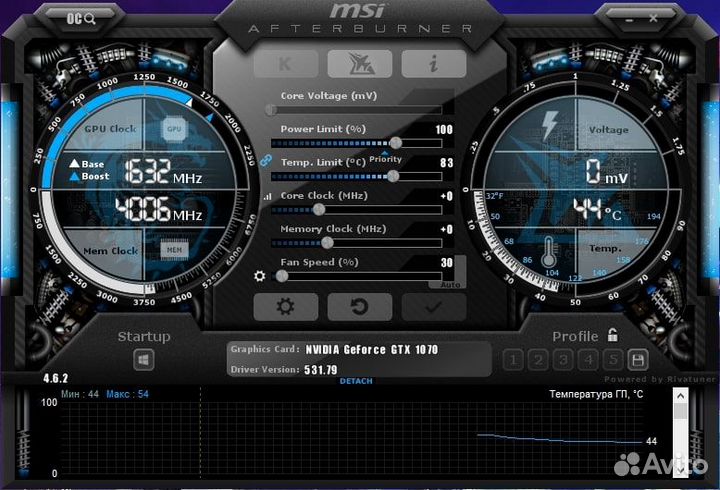Image resolution: width=720 pixels, height=490 pixels.
Task: Save profile with the floppy disk icon
Action: [638, 360]
